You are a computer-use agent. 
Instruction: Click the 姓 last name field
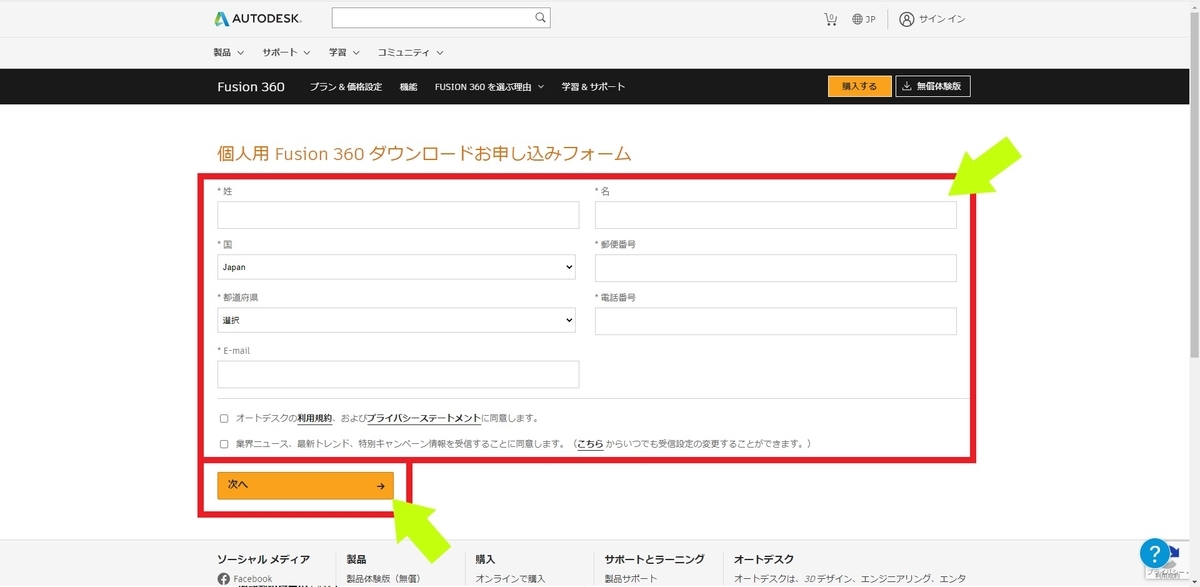(397, 214)
